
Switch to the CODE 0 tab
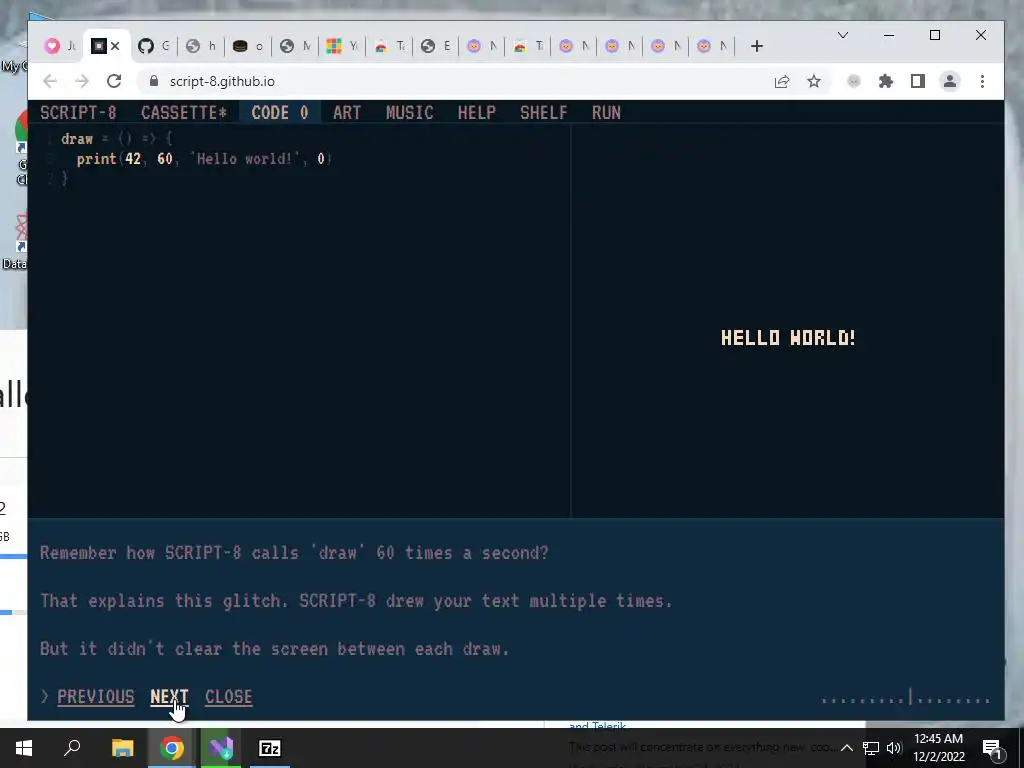(x=280, y=112)
